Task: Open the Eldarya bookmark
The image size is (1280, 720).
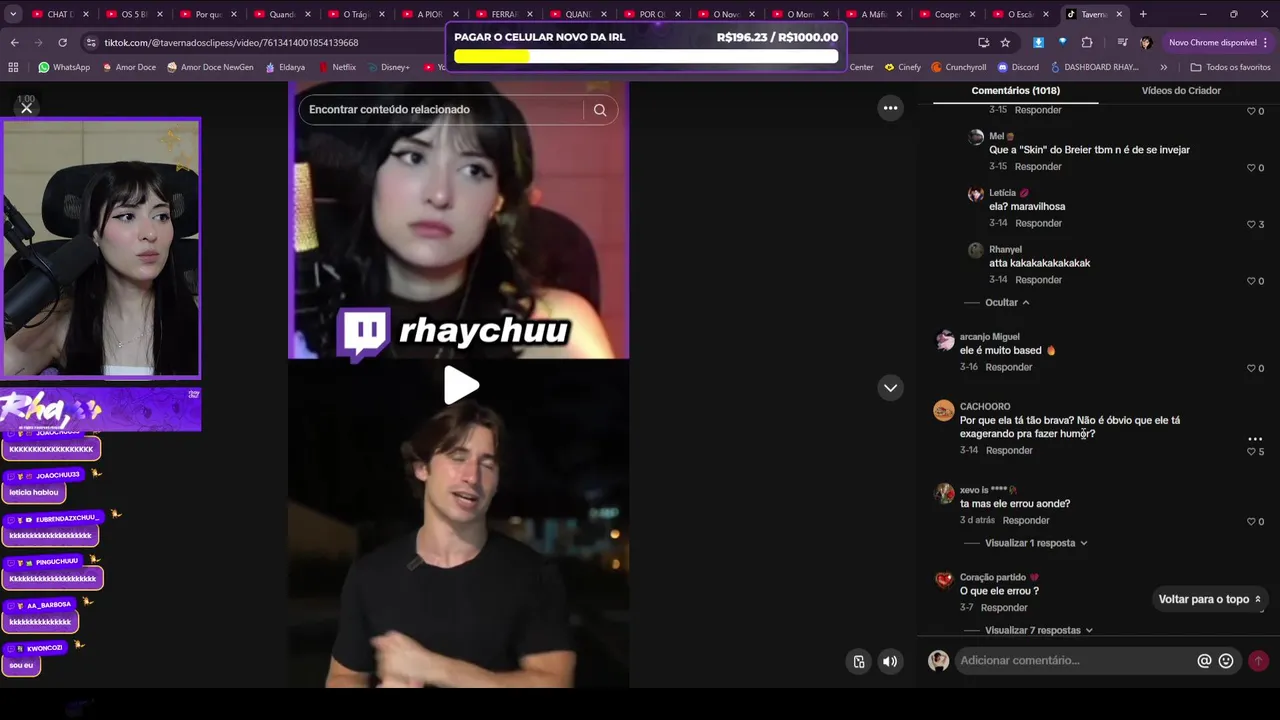Action: click(284, 67)
